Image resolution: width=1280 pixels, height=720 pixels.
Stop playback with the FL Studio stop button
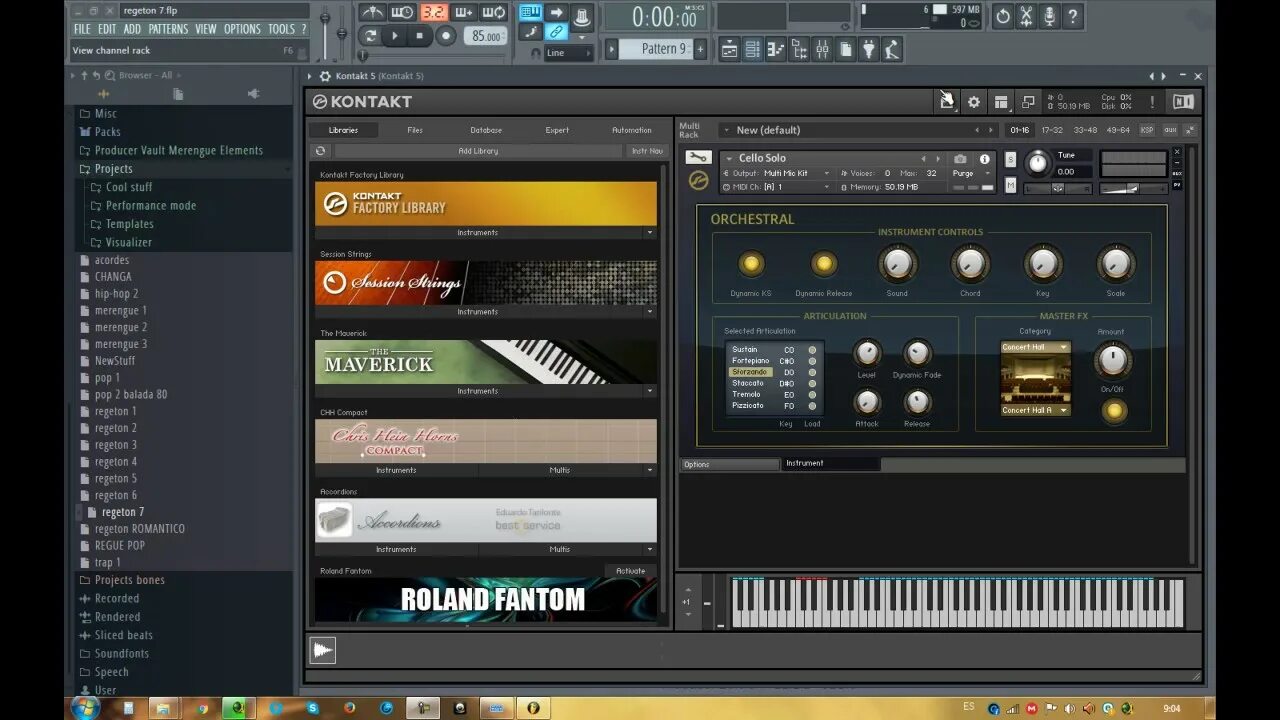[420, 36]
